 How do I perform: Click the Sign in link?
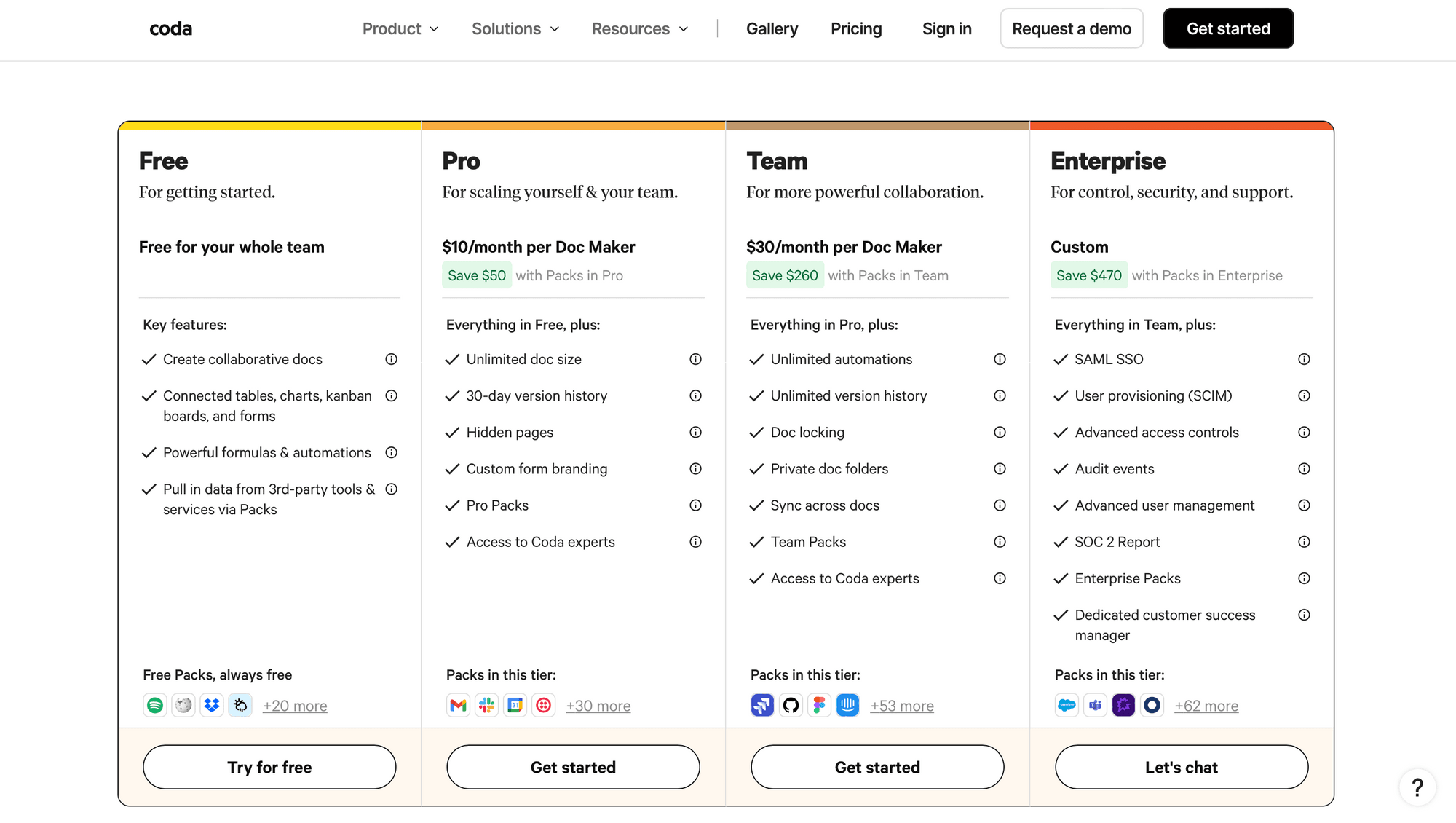pos(946,28)
